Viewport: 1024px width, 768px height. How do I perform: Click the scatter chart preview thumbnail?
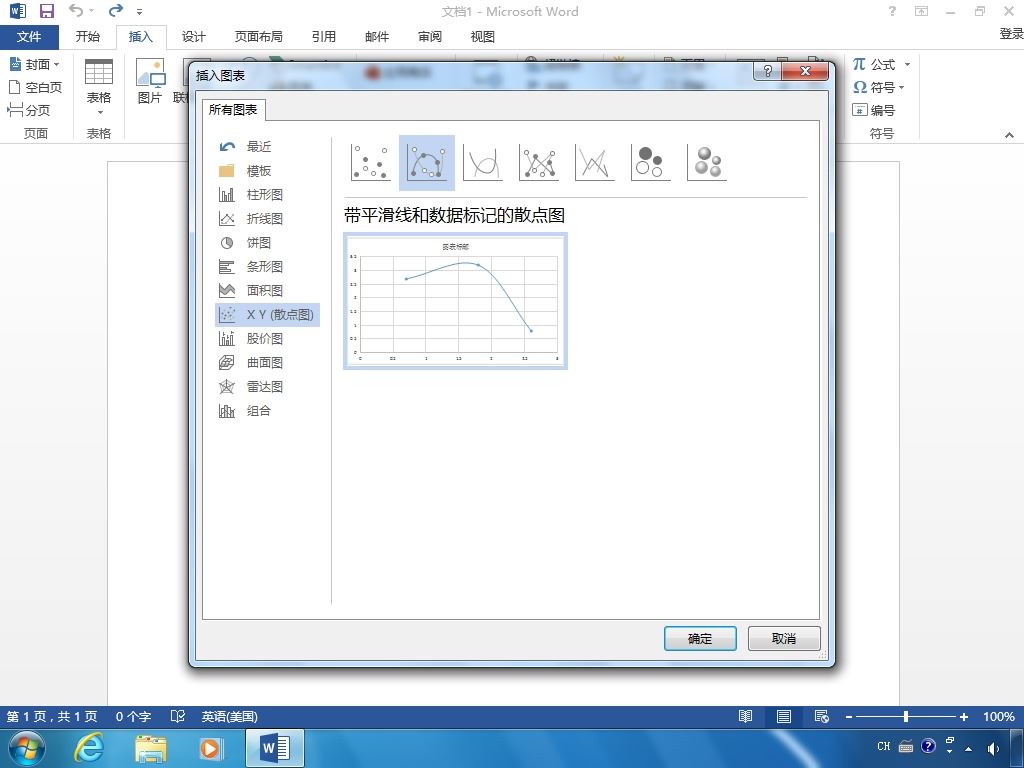[x=455, y=301]
